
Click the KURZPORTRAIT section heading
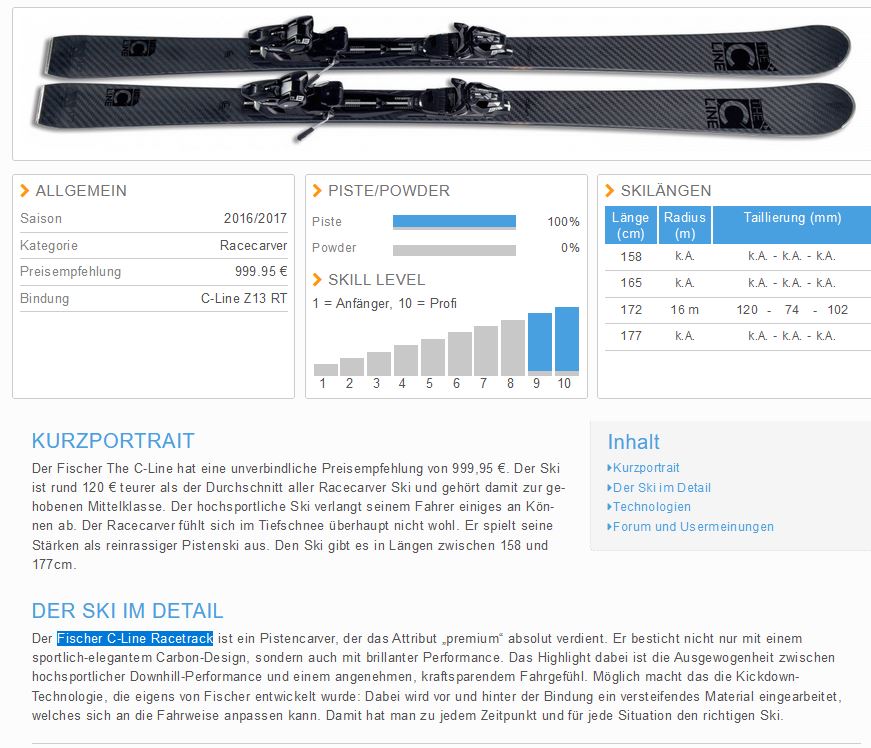113,441
